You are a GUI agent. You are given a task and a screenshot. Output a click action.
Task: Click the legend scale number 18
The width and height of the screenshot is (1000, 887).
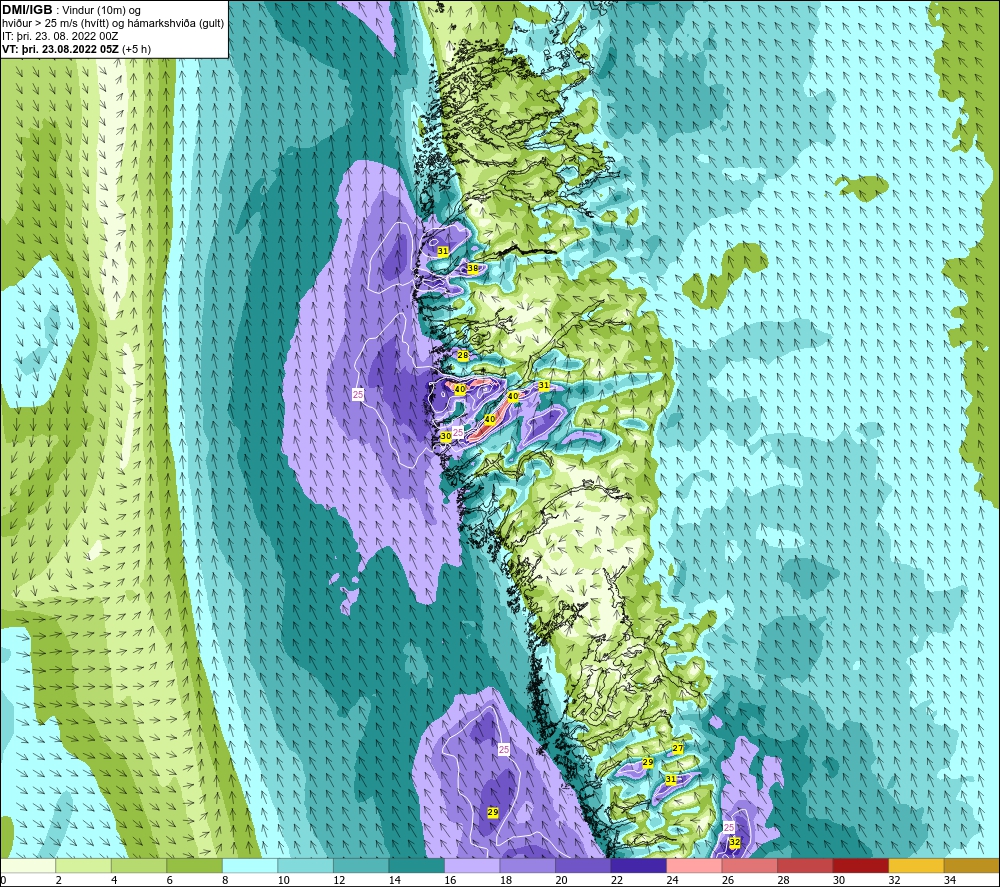(x=505, y=880)
